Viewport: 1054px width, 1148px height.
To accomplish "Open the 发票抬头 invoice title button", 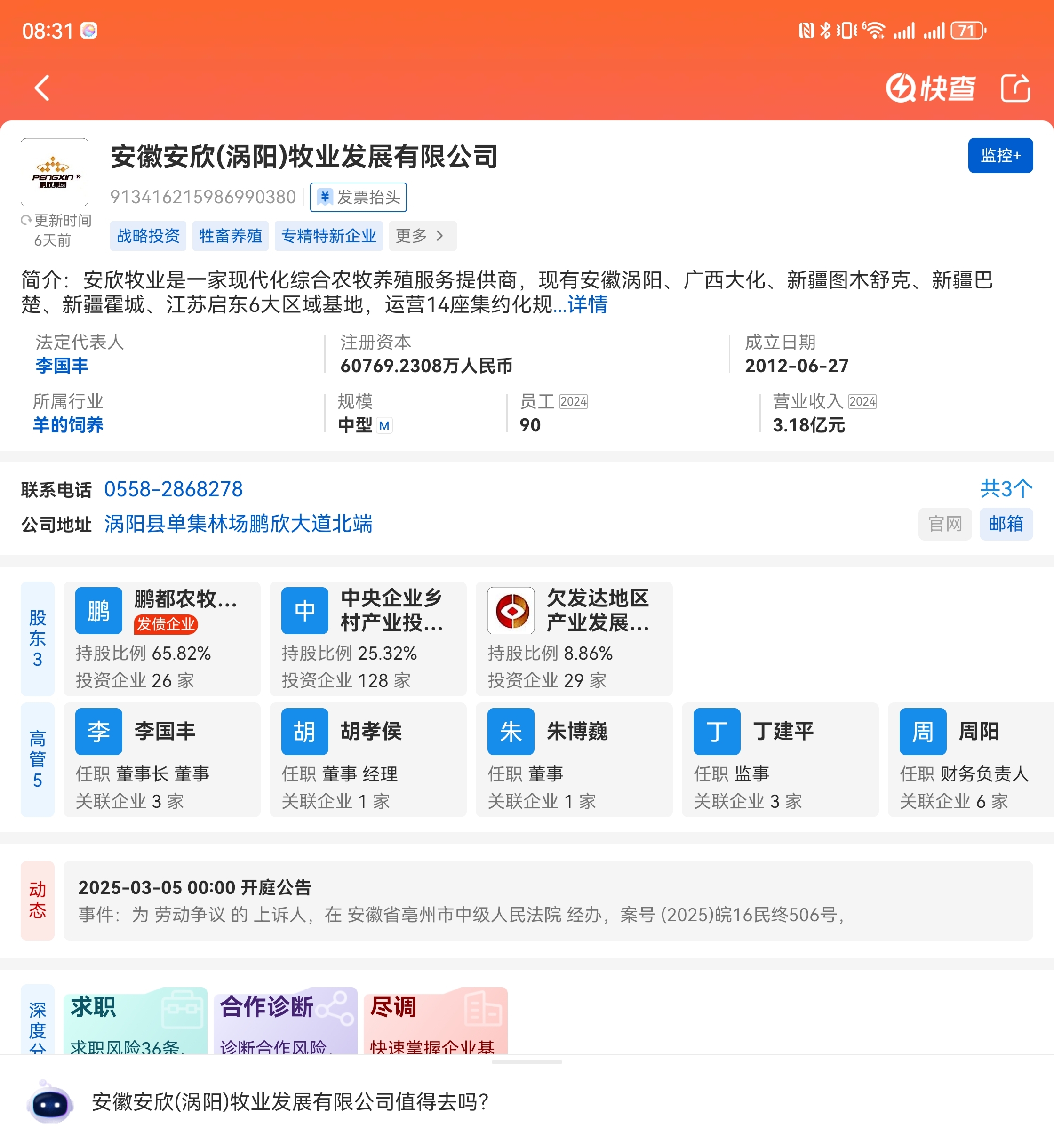I will (x=358, y=197).
